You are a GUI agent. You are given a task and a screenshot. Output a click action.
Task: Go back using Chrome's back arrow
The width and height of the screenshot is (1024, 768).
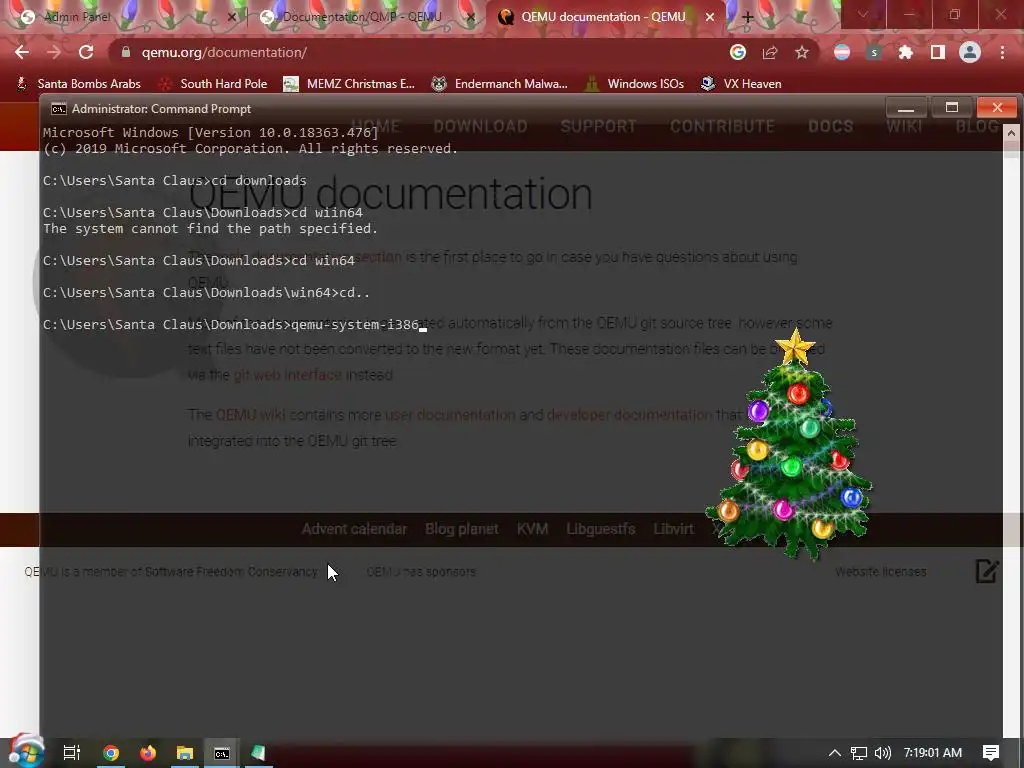pyautogui.click(x=22, y=52)
